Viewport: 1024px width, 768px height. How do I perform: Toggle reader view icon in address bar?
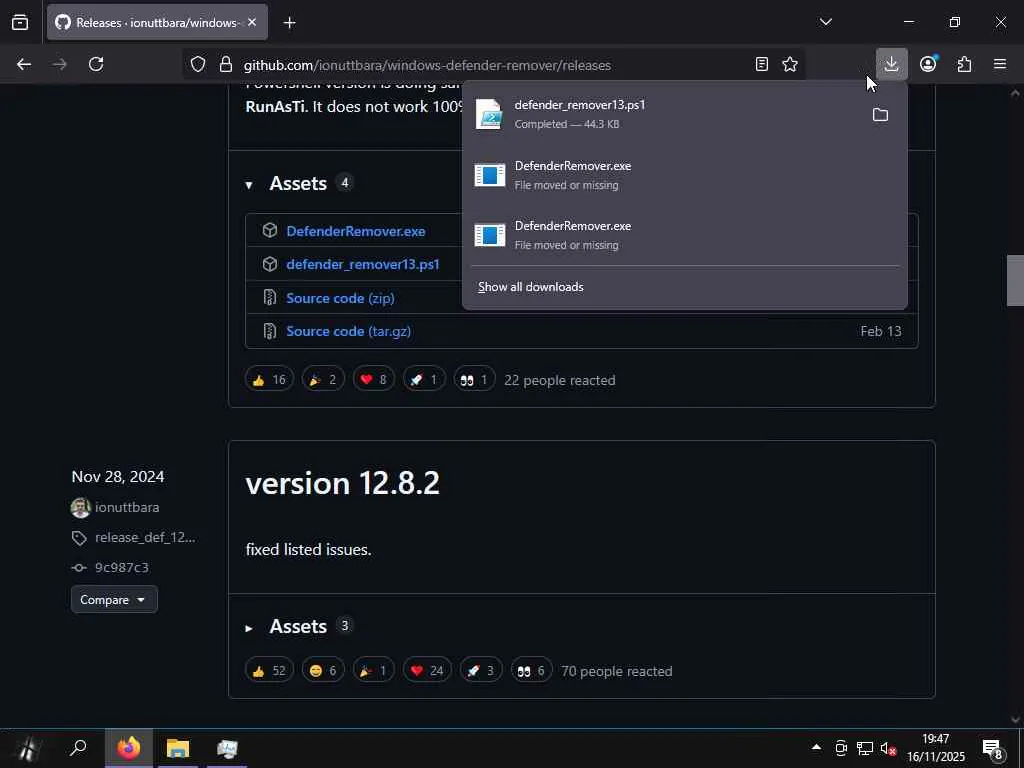[x=761, y=64]
